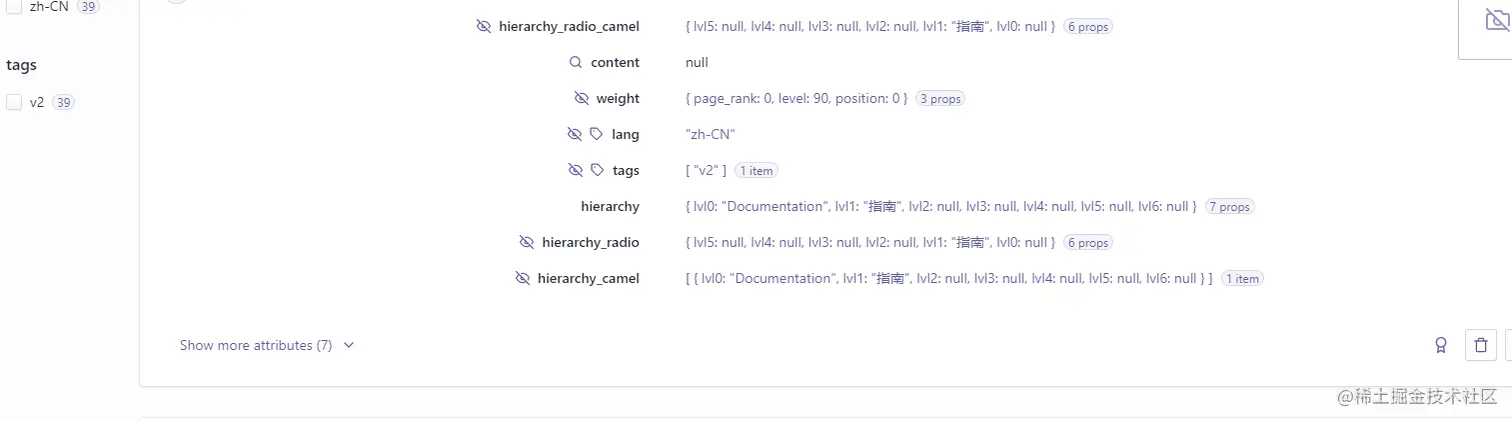Expand the 7 props badge on hierarchy
This screenshot has width=1512, height=421.
coord(1229,207)
